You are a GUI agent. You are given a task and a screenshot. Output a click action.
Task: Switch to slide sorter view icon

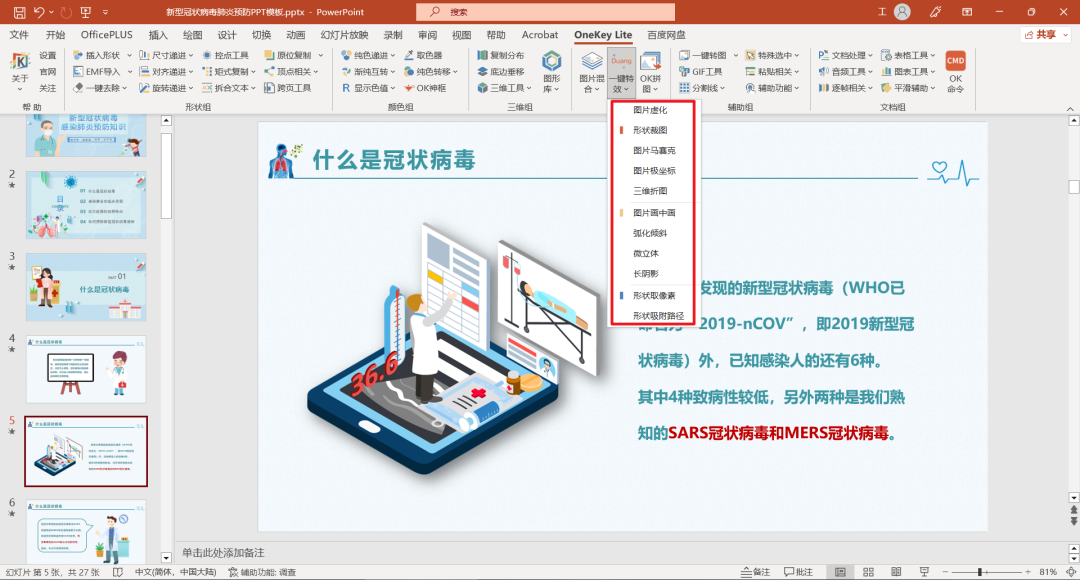coord(868,572)
